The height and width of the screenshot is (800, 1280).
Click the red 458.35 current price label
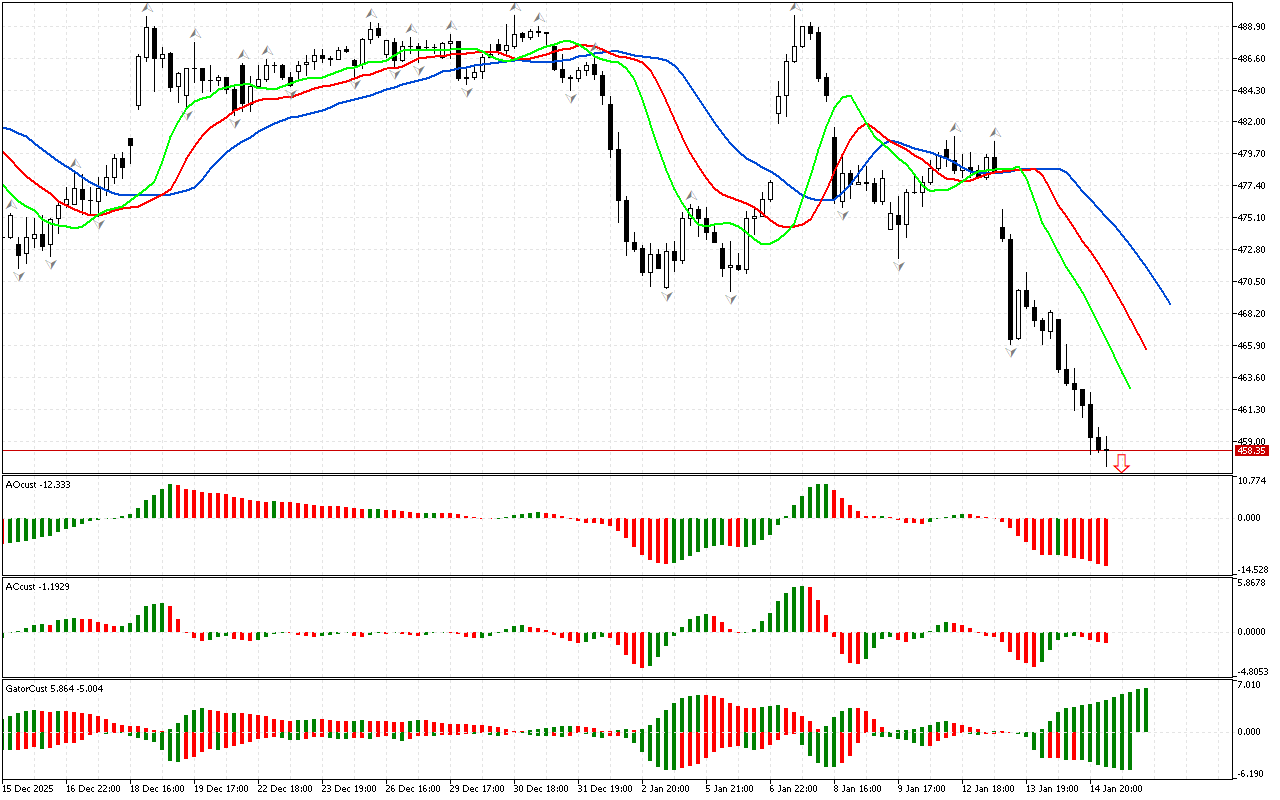1251,451
